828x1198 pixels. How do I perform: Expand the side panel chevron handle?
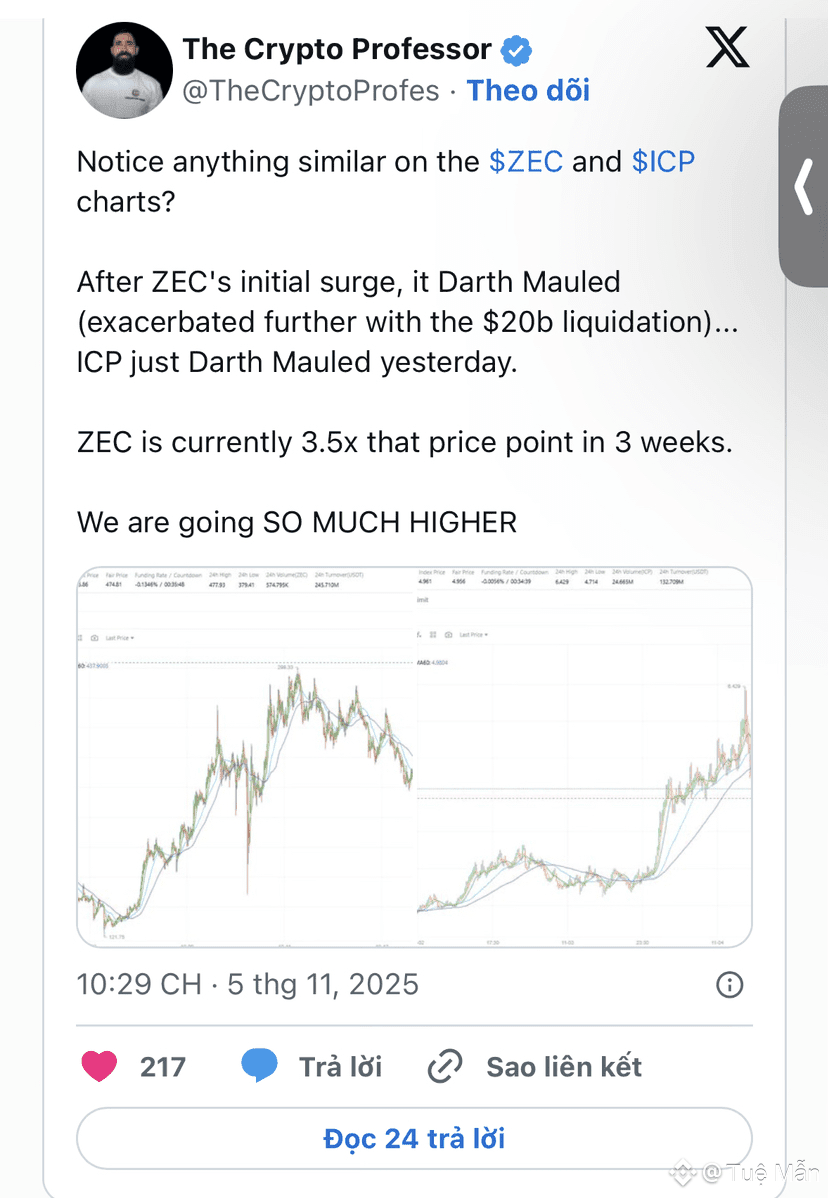[x=803, y=186]
